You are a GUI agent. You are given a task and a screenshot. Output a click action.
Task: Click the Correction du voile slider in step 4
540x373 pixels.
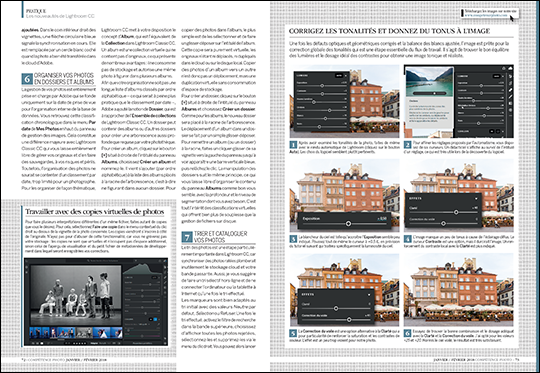pyautogui.click(x=444, y=223)
